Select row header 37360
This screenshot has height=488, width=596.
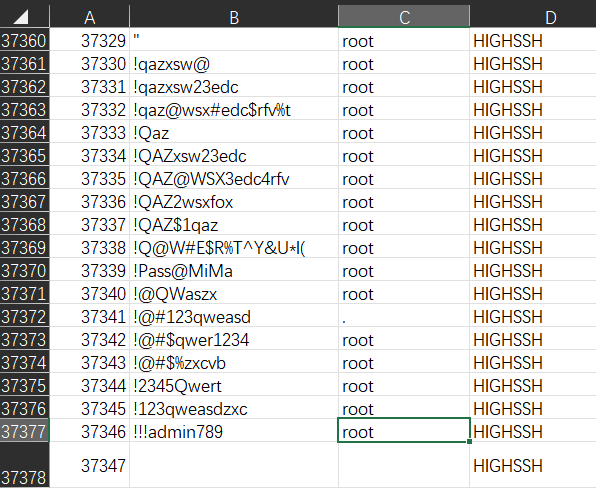pyautogui.click(x=24, y=41)
